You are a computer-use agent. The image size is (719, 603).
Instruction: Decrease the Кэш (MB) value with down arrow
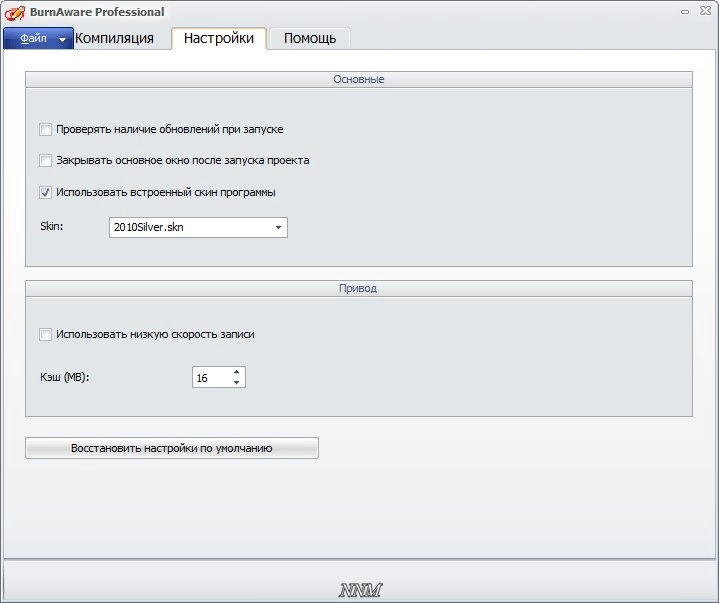tap(236, 382)
